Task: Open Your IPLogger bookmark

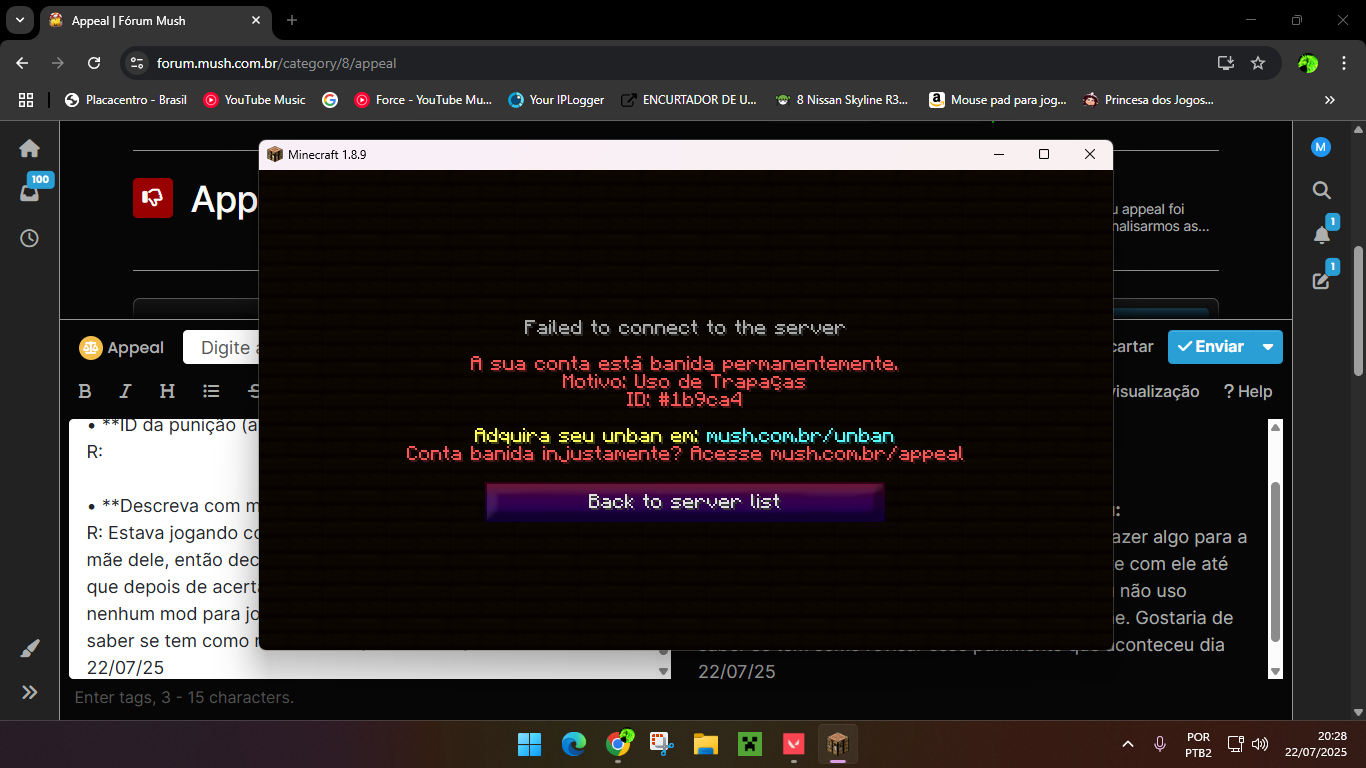Action: tap(557, 100)
